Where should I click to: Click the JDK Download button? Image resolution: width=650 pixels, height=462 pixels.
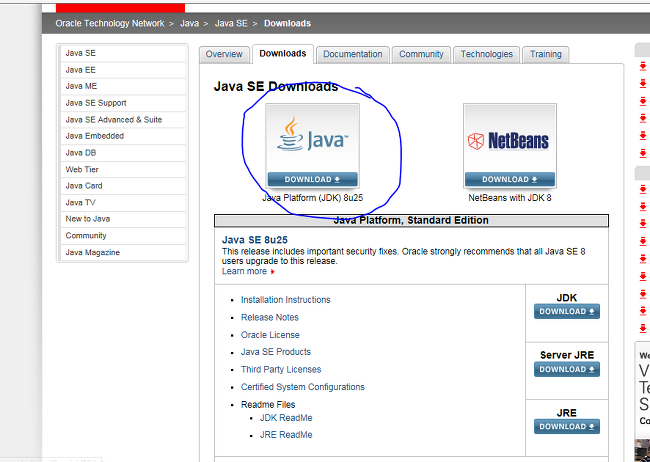[567, 311]
